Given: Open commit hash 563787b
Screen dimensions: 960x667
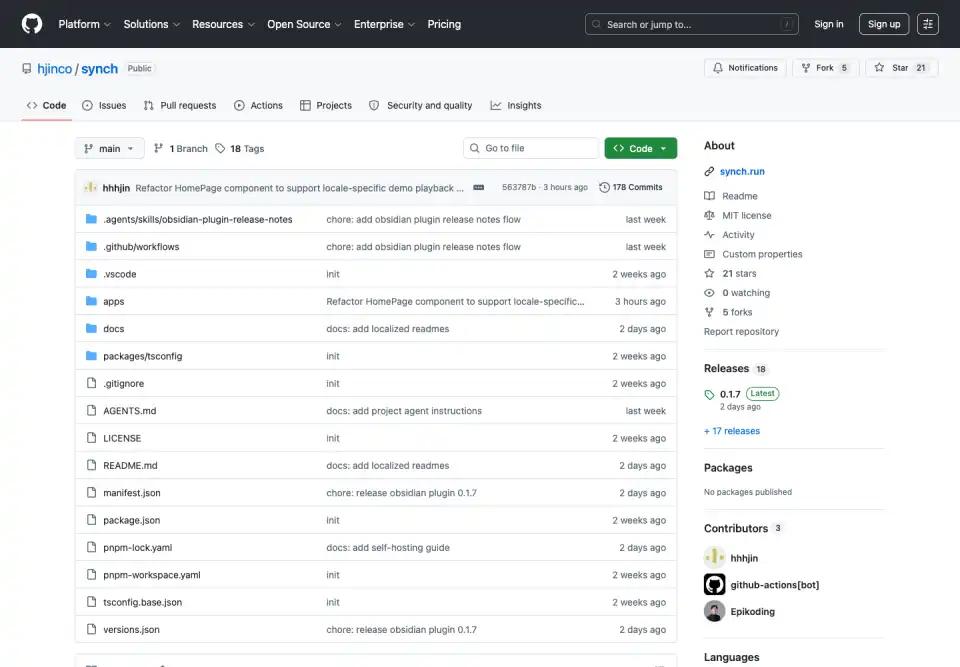Looking at the screenshot, I should tap(519, 187).
